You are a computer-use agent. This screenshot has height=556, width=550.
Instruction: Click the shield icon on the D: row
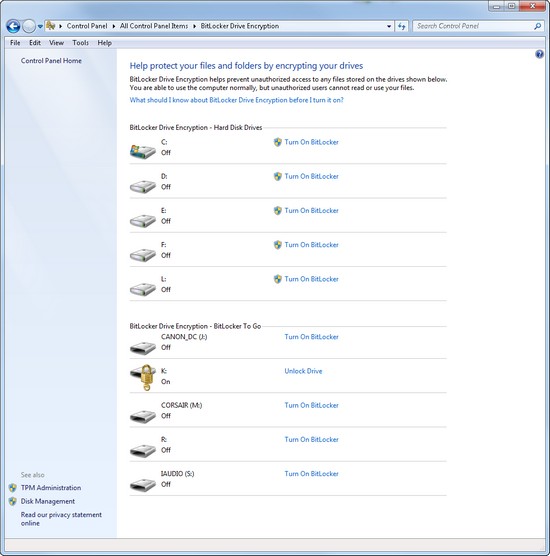tap(278, 176)
